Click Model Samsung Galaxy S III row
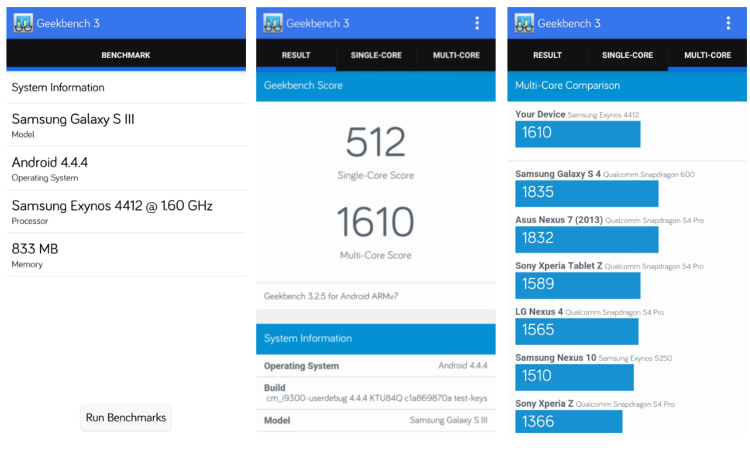Viewport: 750px width, 450px height. (x=375, y=420)
